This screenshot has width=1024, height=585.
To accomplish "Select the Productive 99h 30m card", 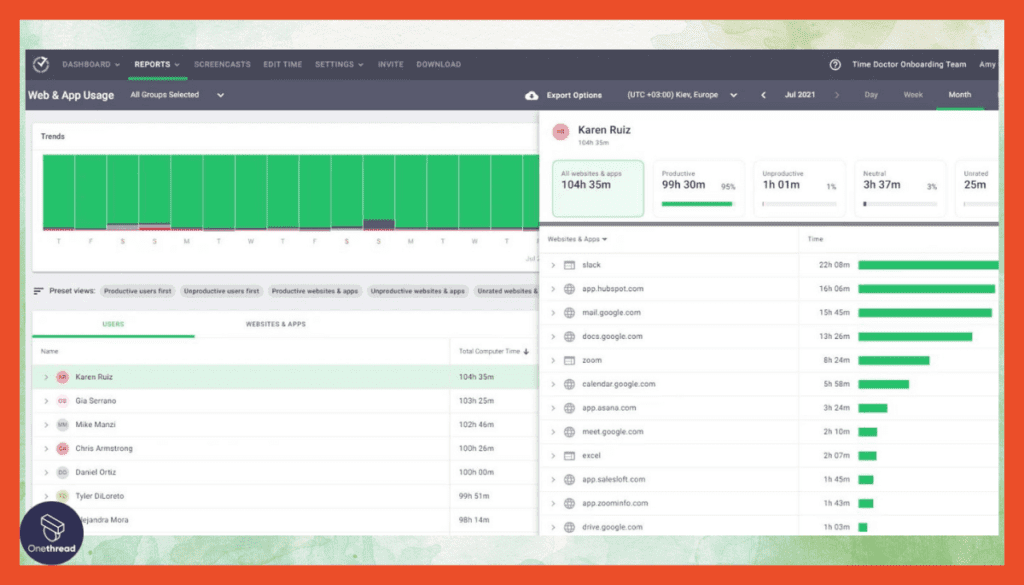I will pyautogui.click(x=698, y=189).
